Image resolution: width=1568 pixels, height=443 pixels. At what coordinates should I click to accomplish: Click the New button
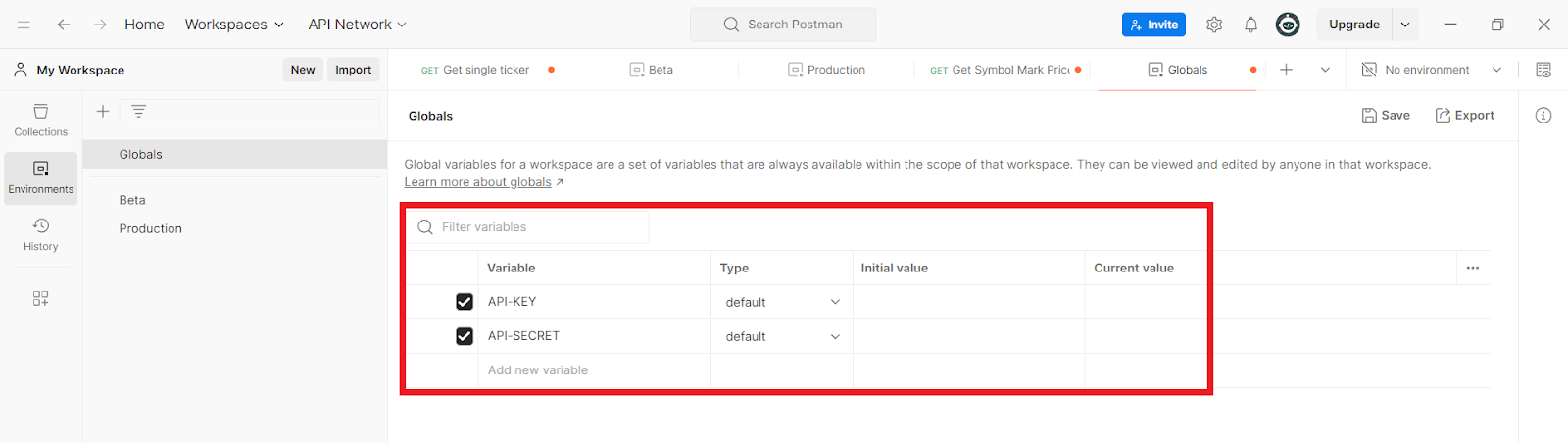coord(303,70)
